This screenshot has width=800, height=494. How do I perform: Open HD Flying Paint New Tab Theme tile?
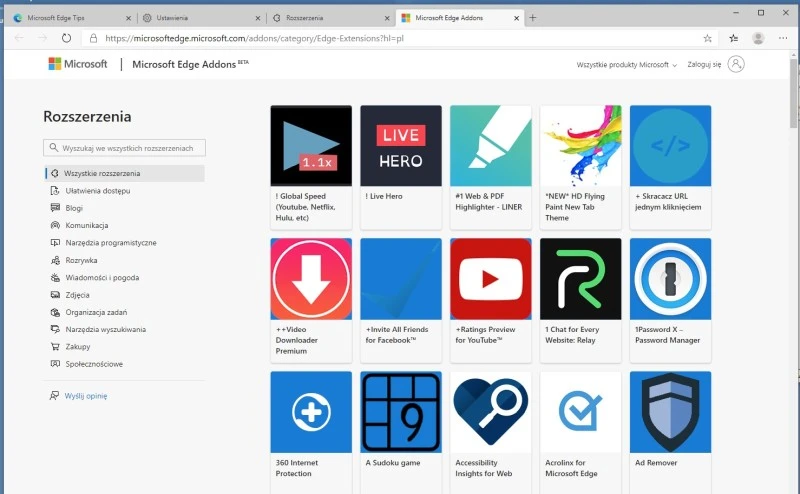tap(580, 167)
